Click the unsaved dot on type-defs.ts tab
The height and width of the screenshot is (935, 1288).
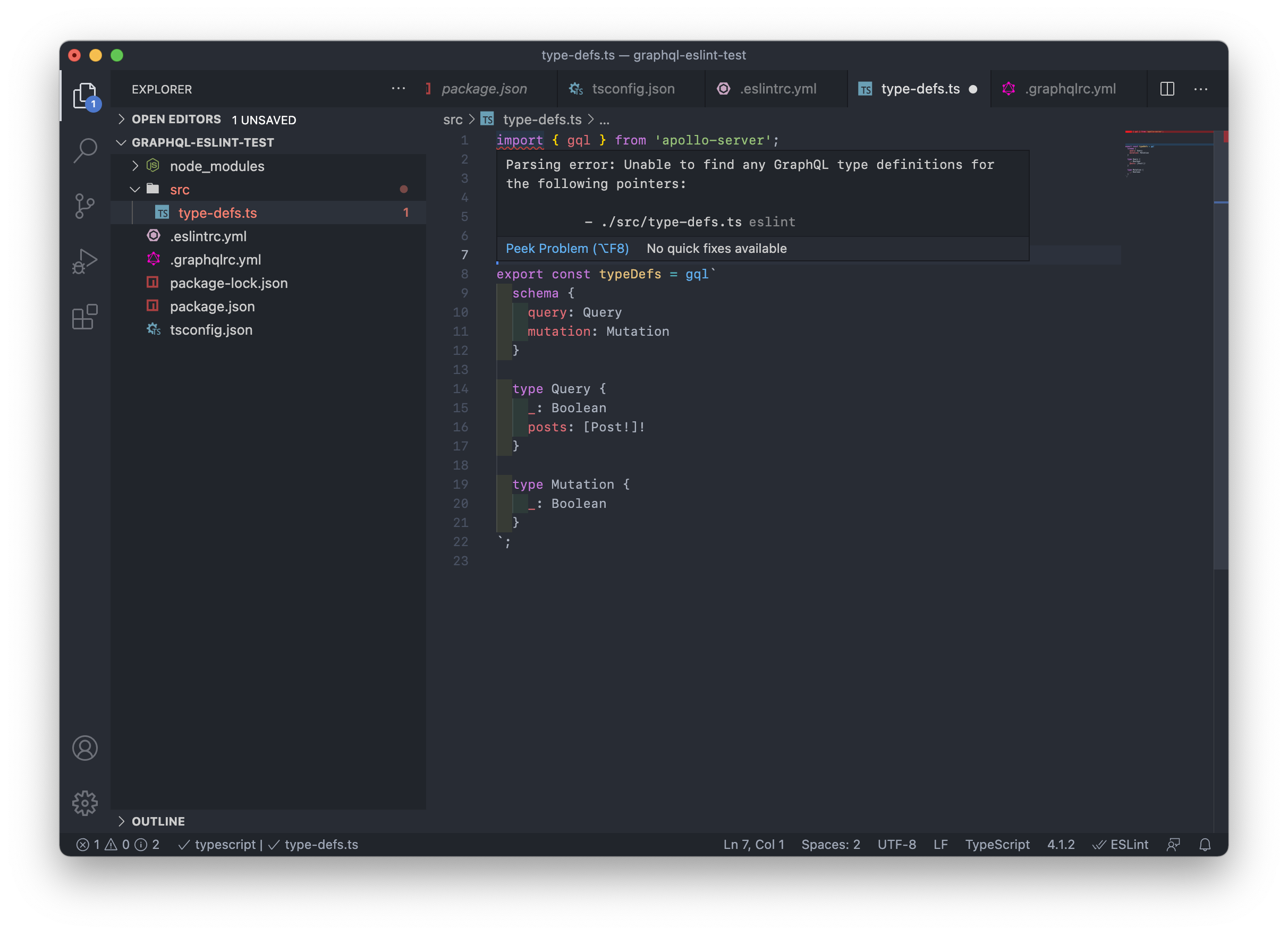(x=973, y=89)
